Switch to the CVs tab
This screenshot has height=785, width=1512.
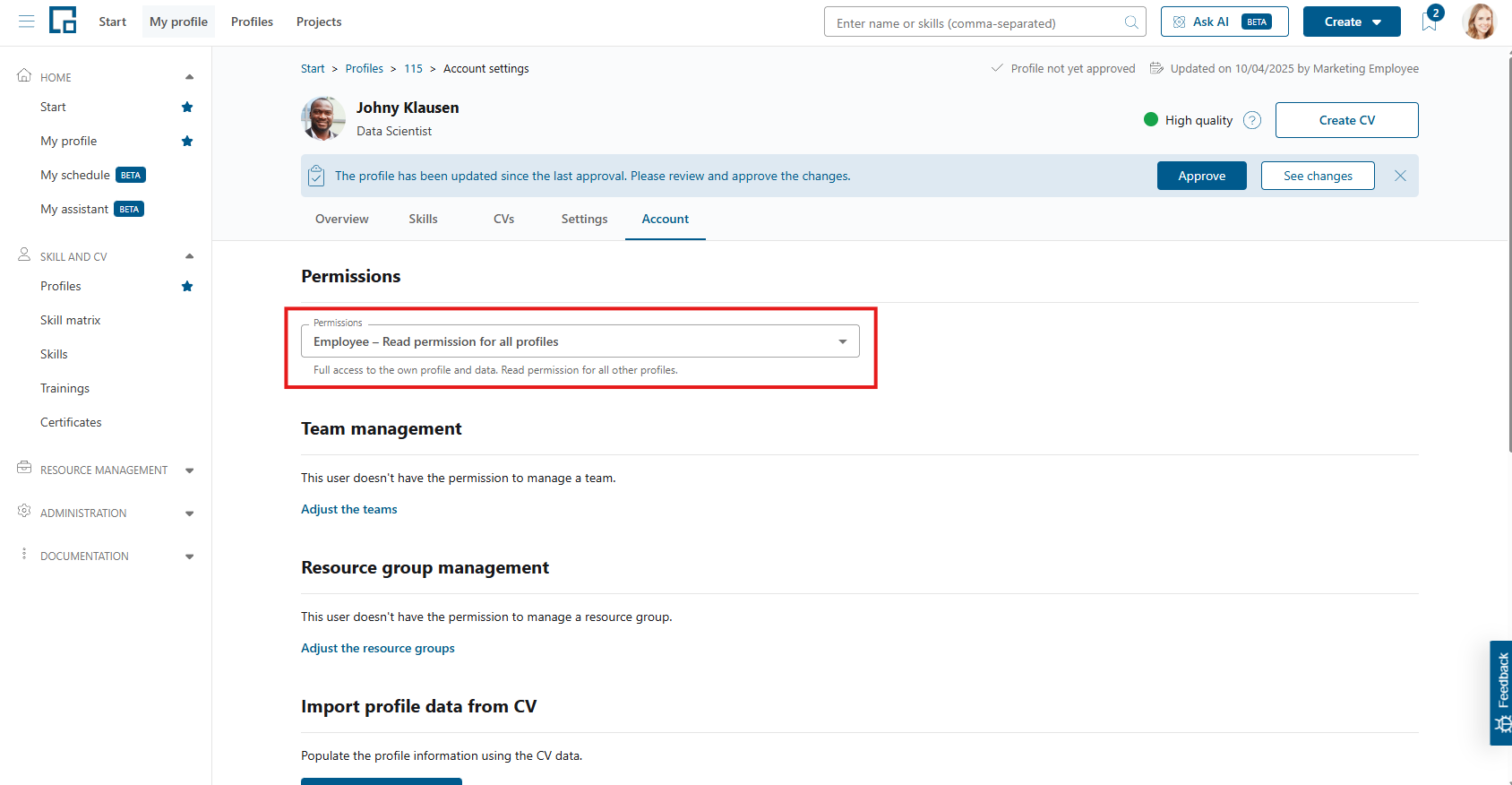(x=503, y=219)
